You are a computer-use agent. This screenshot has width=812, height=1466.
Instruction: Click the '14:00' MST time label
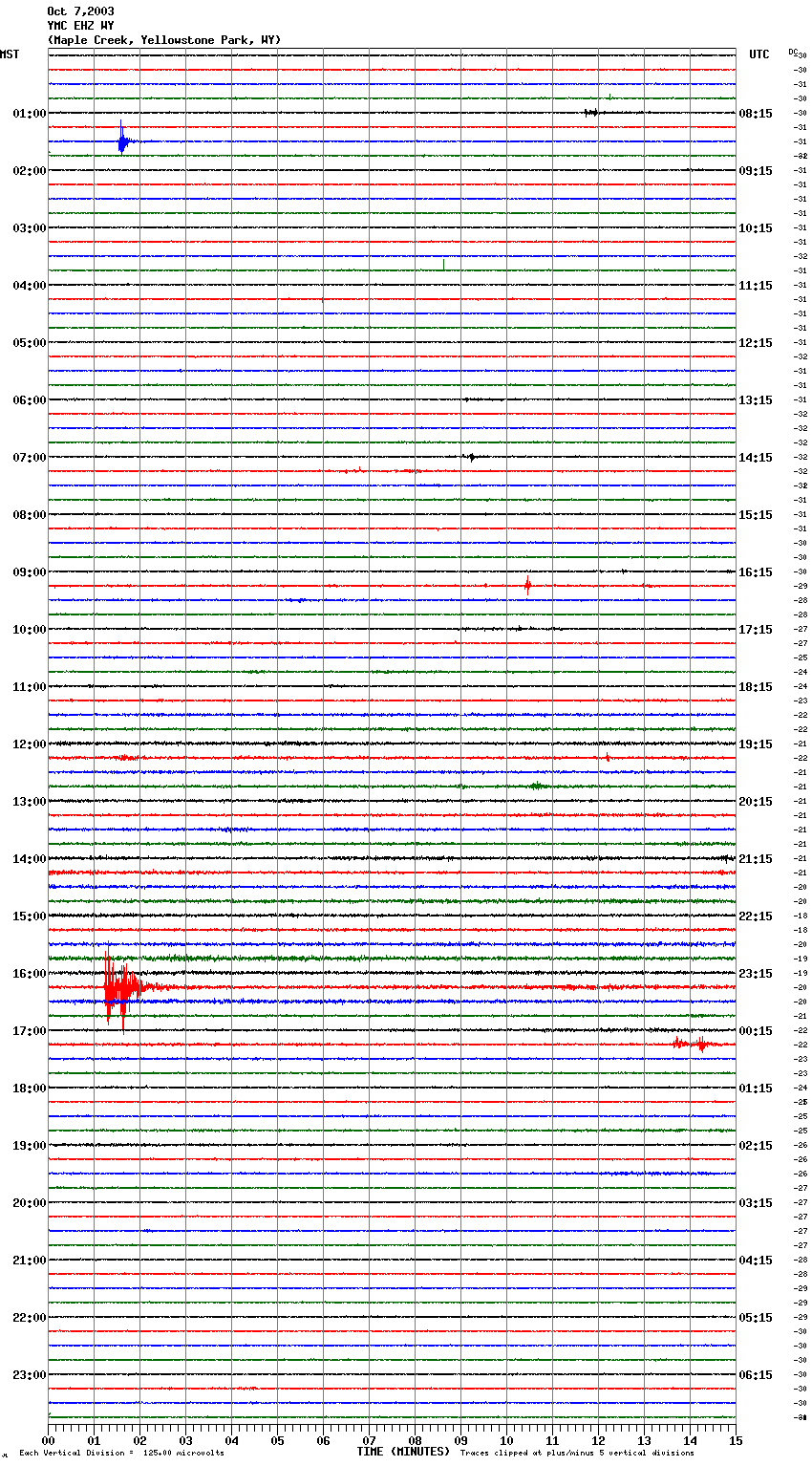30,859
